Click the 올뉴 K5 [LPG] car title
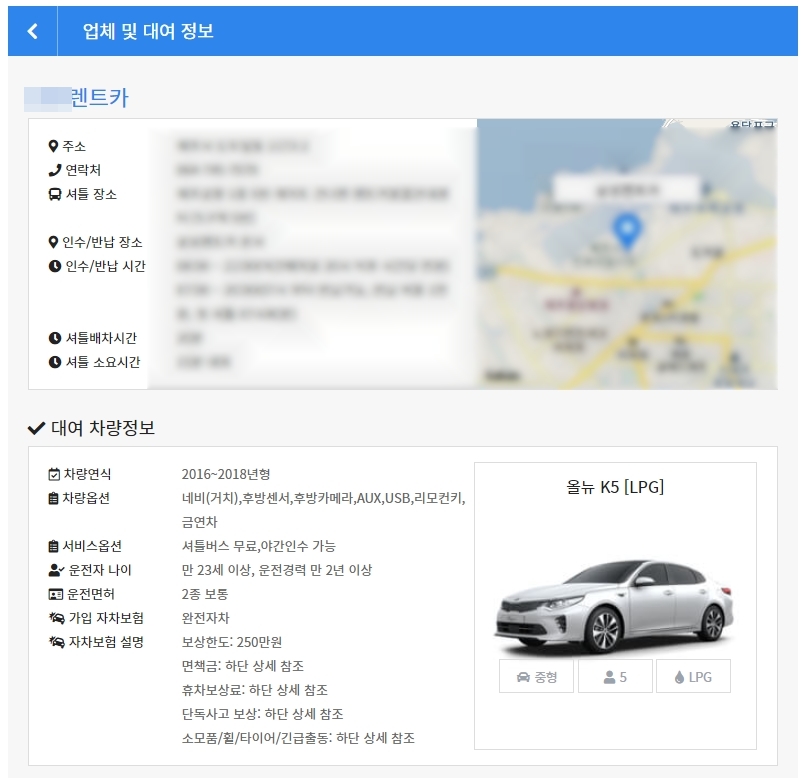The image size is (806, 778). tap(615, 487)
